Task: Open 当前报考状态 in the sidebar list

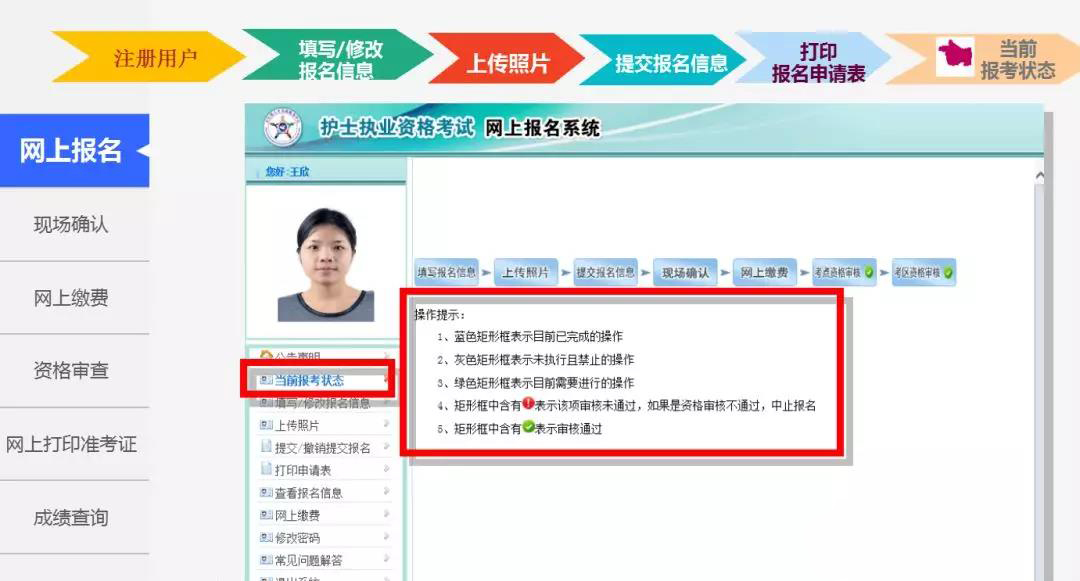Action: (x=309, y=380)
